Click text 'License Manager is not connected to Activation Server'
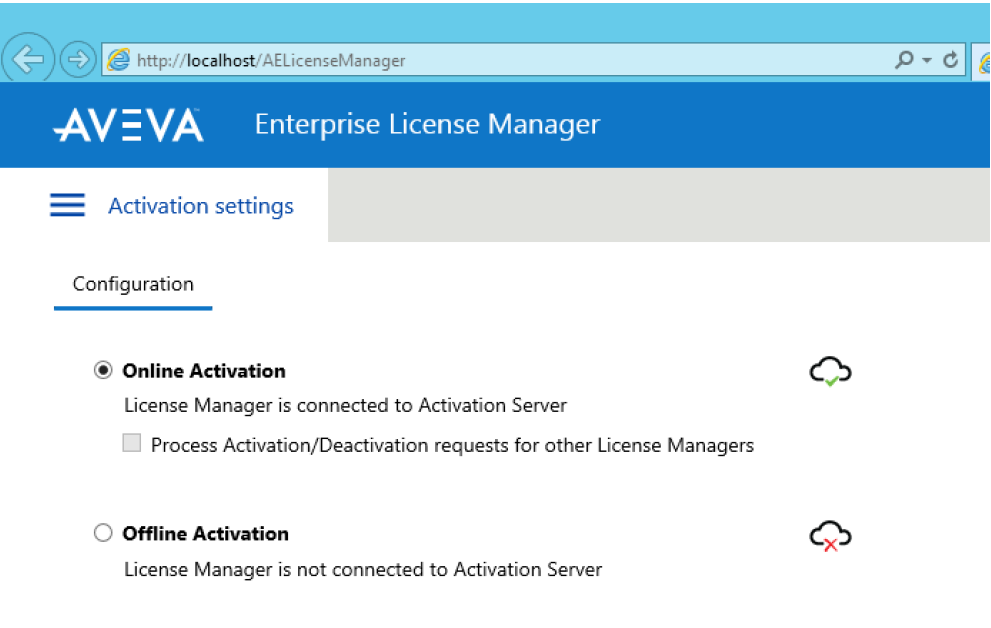The width and height of the screenshot is (991, 628). pos(363,569)
